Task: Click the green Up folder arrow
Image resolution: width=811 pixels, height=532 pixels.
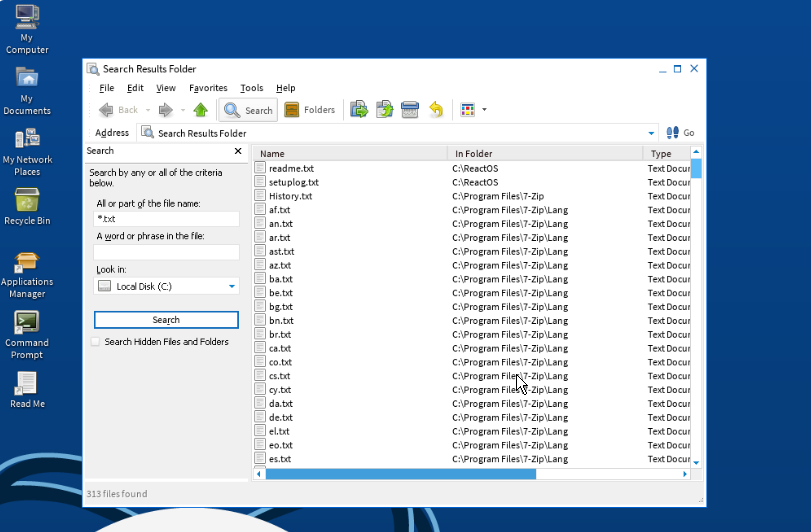Action: [x=201, y=110]
